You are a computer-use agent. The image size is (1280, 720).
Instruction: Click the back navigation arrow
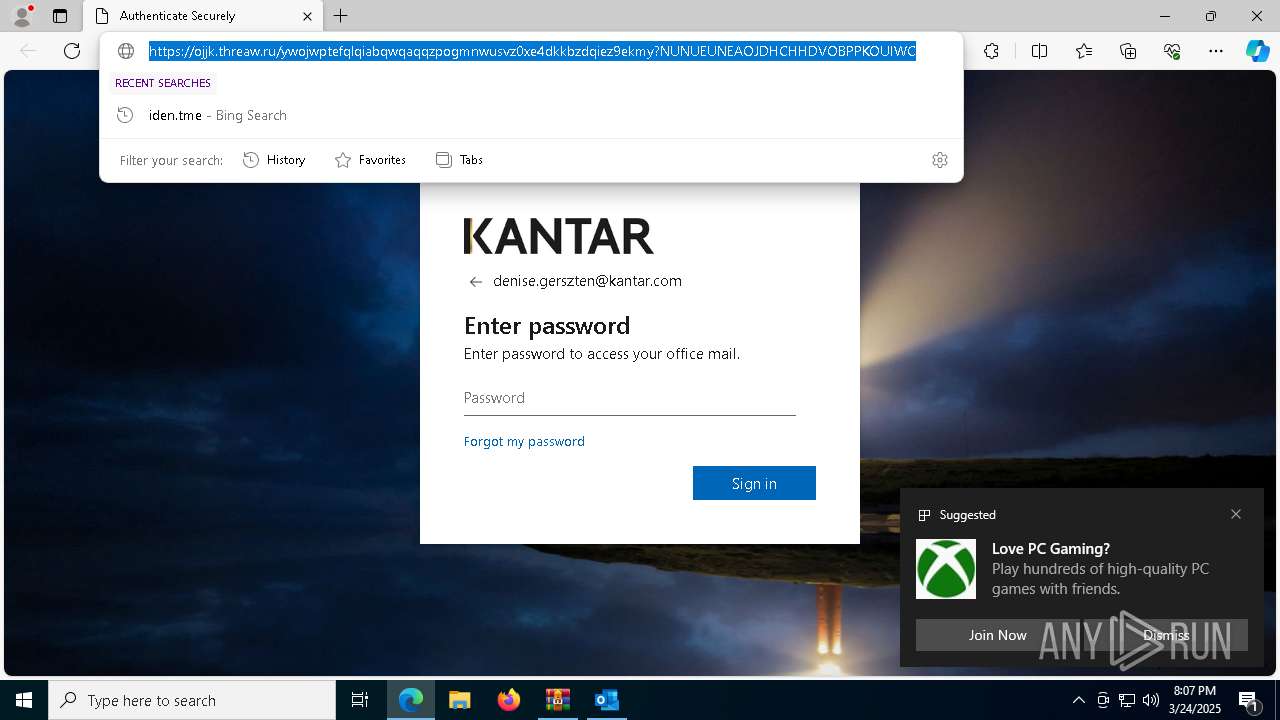click(x=28, y=51)
